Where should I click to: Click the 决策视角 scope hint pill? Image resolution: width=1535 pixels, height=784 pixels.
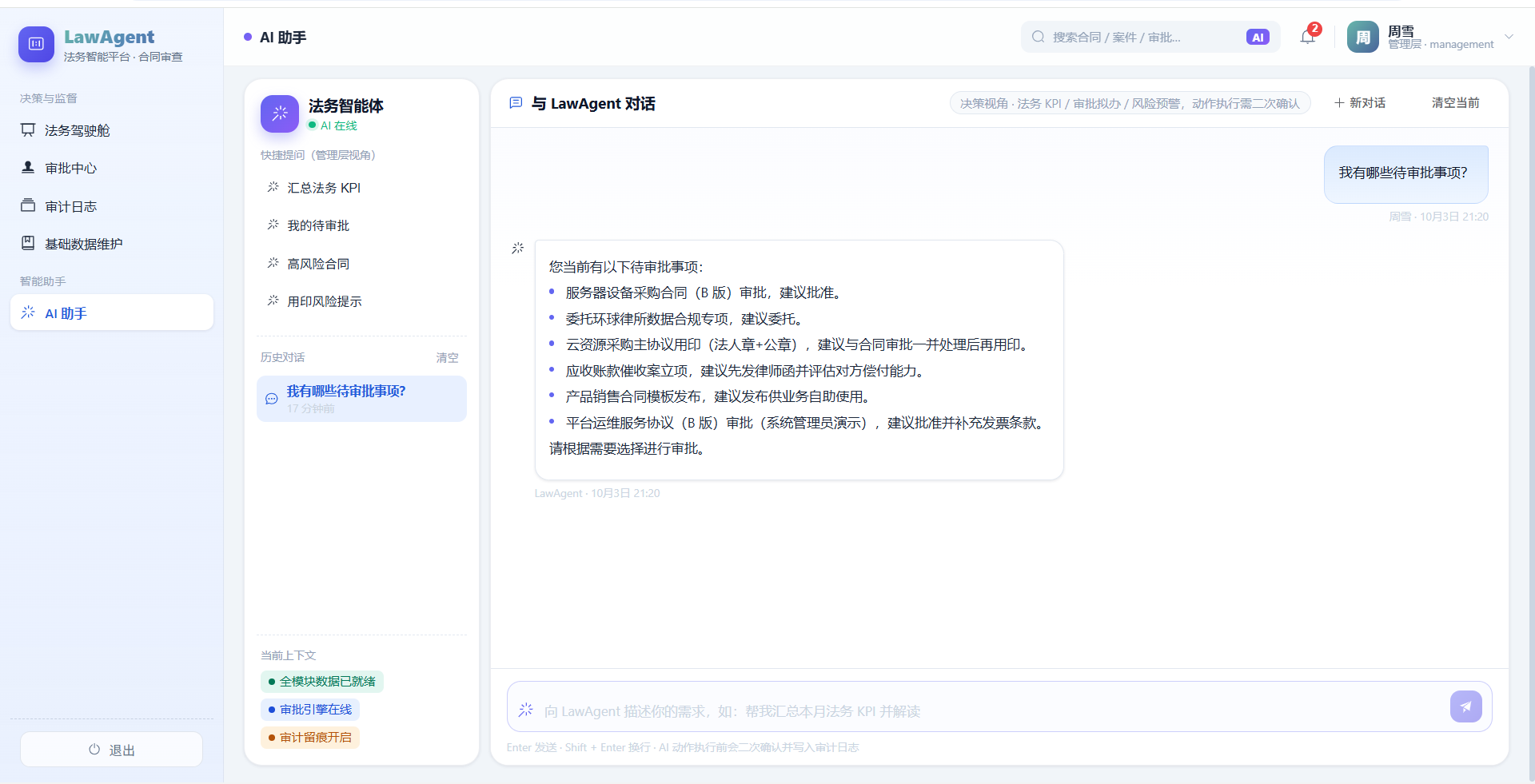(x=1130, y=103)
